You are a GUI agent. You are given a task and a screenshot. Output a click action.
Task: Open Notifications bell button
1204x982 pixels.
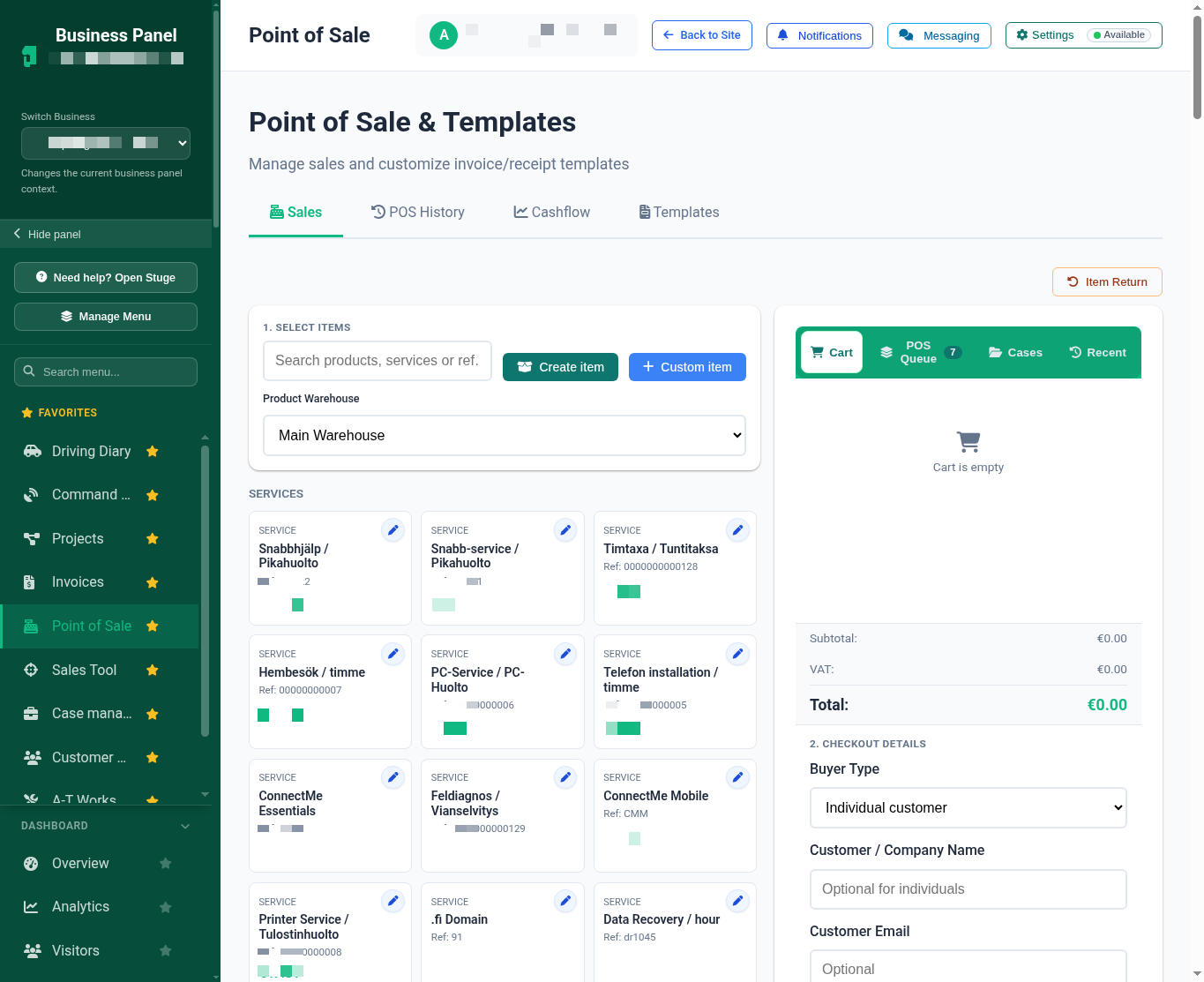[819, 35]
